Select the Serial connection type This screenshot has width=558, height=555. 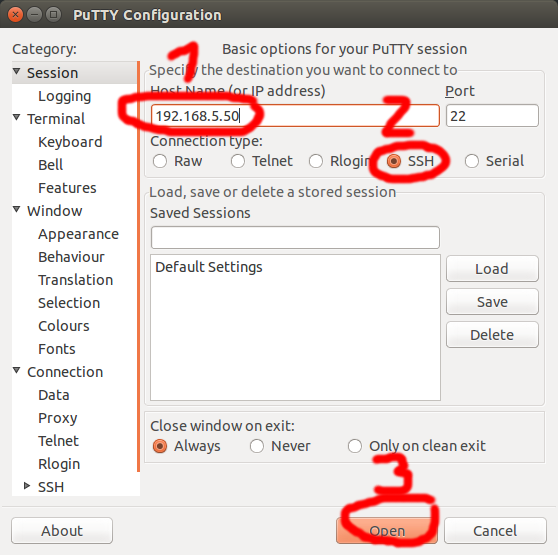coord(472,161)
